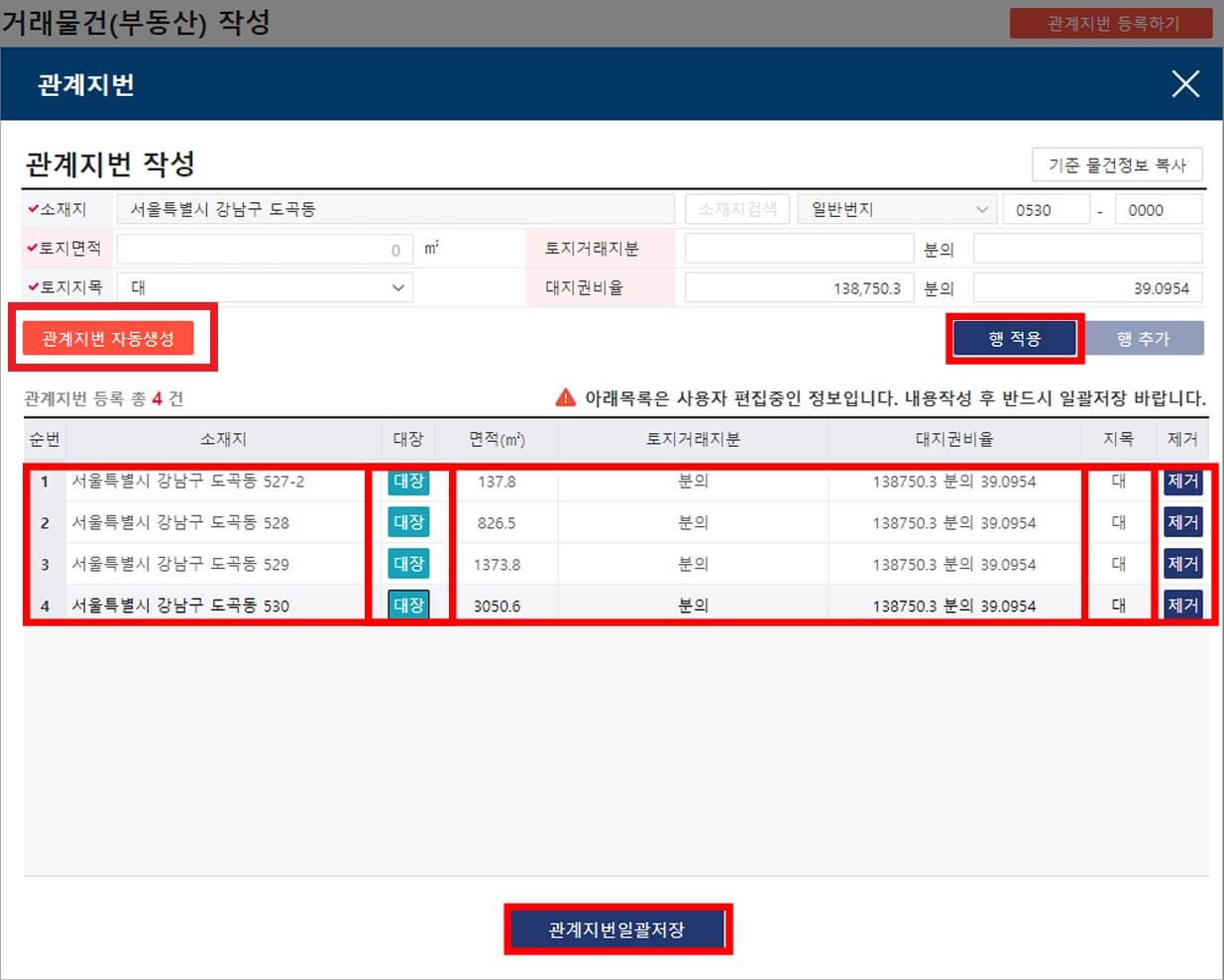Open the 소재지검색 address search
The image size is (1224, 980).
coord(736,208)
